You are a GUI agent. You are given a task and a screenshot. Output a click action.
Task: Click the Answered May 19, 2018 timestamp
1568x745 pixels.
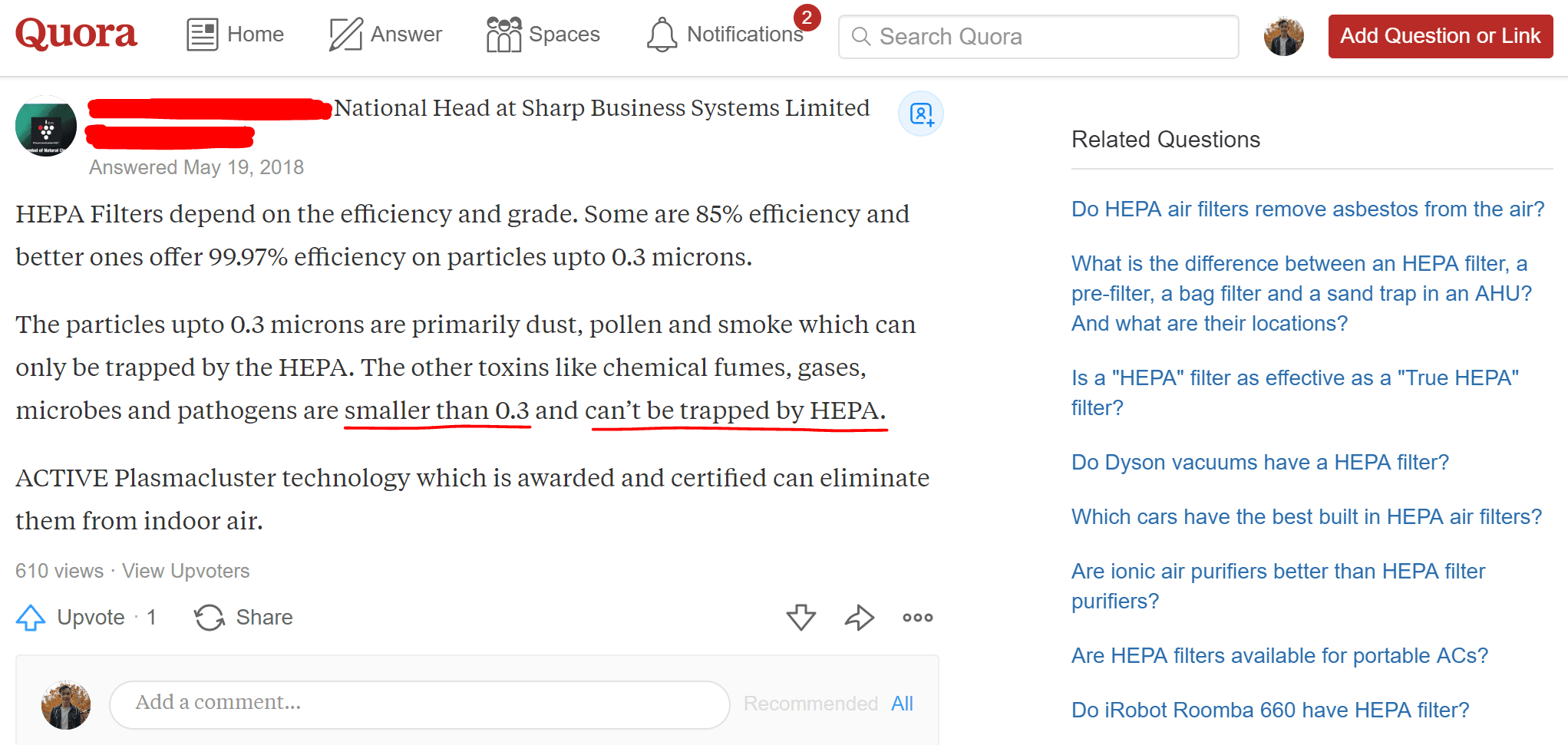pyautogui.click(x=196, y=167)
